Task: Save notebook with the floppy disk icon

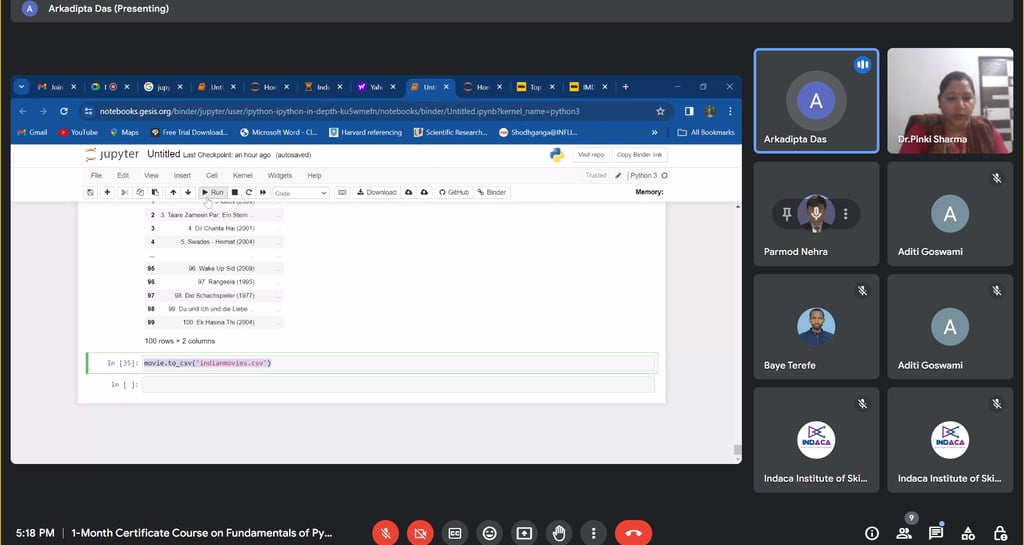Action: 90,193
